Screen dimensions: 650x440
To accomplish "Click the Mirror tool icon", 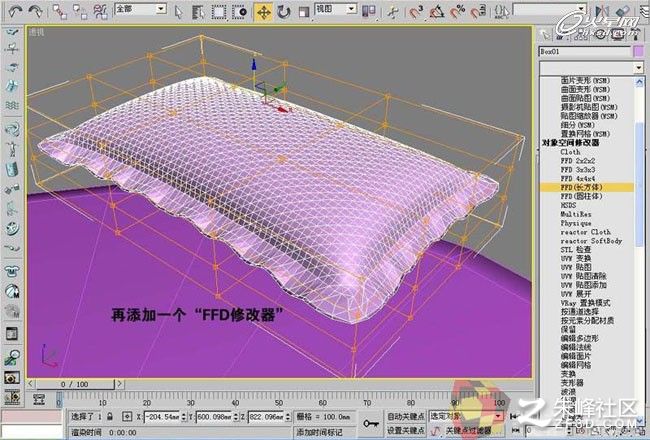I will [x=601, y=11].
